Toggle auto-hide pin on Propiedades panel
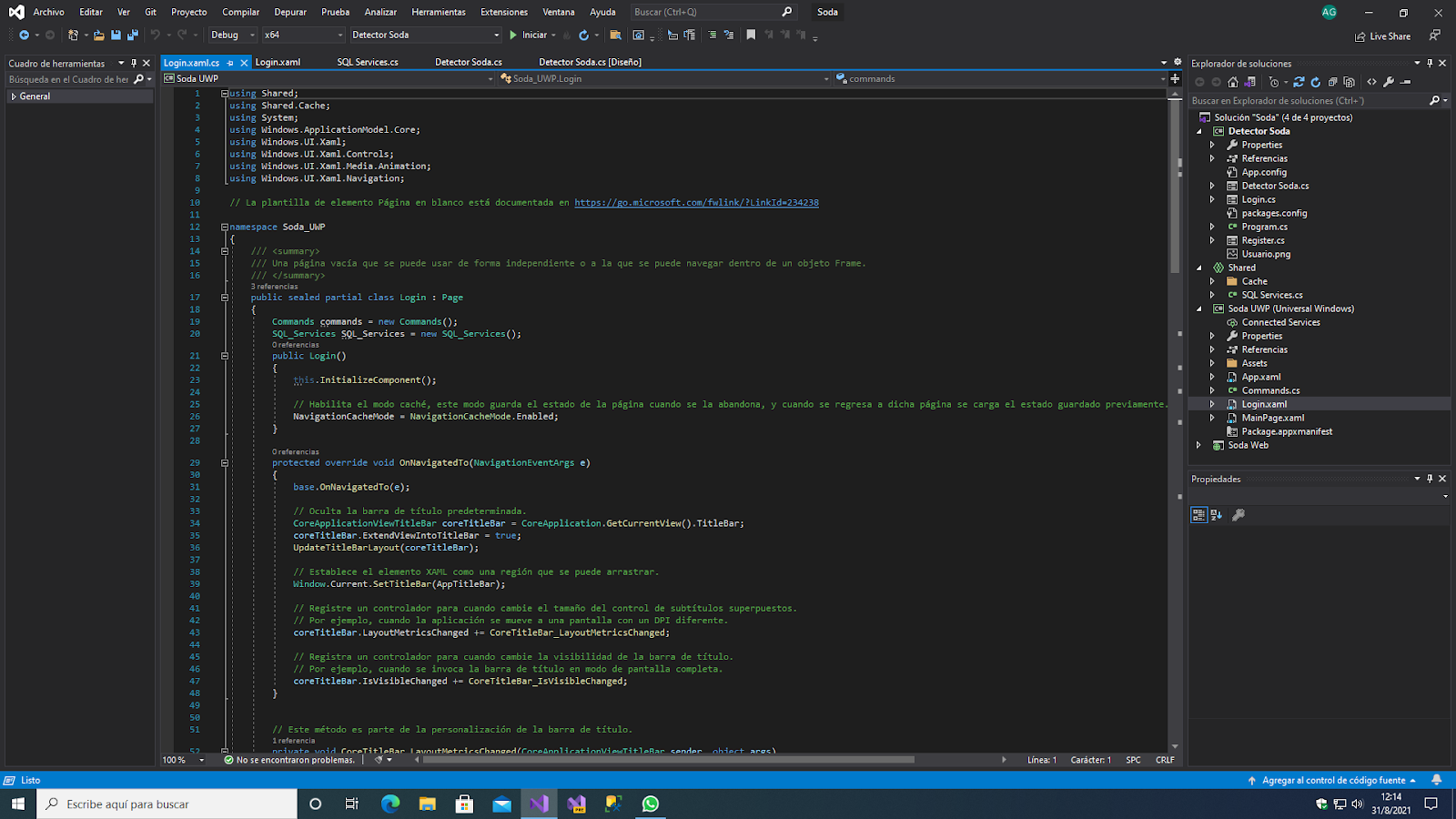This screenshot has width=1456, height=819. (1430, 479)
